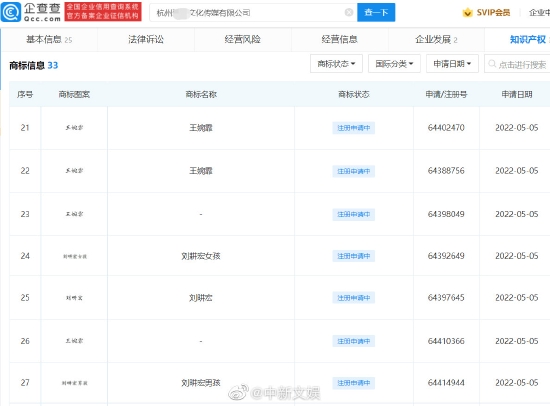The width and height of the screenshot is (550, 406).
Task: Expand the 商标状态 filter dropdown
Action: [336, 64]
